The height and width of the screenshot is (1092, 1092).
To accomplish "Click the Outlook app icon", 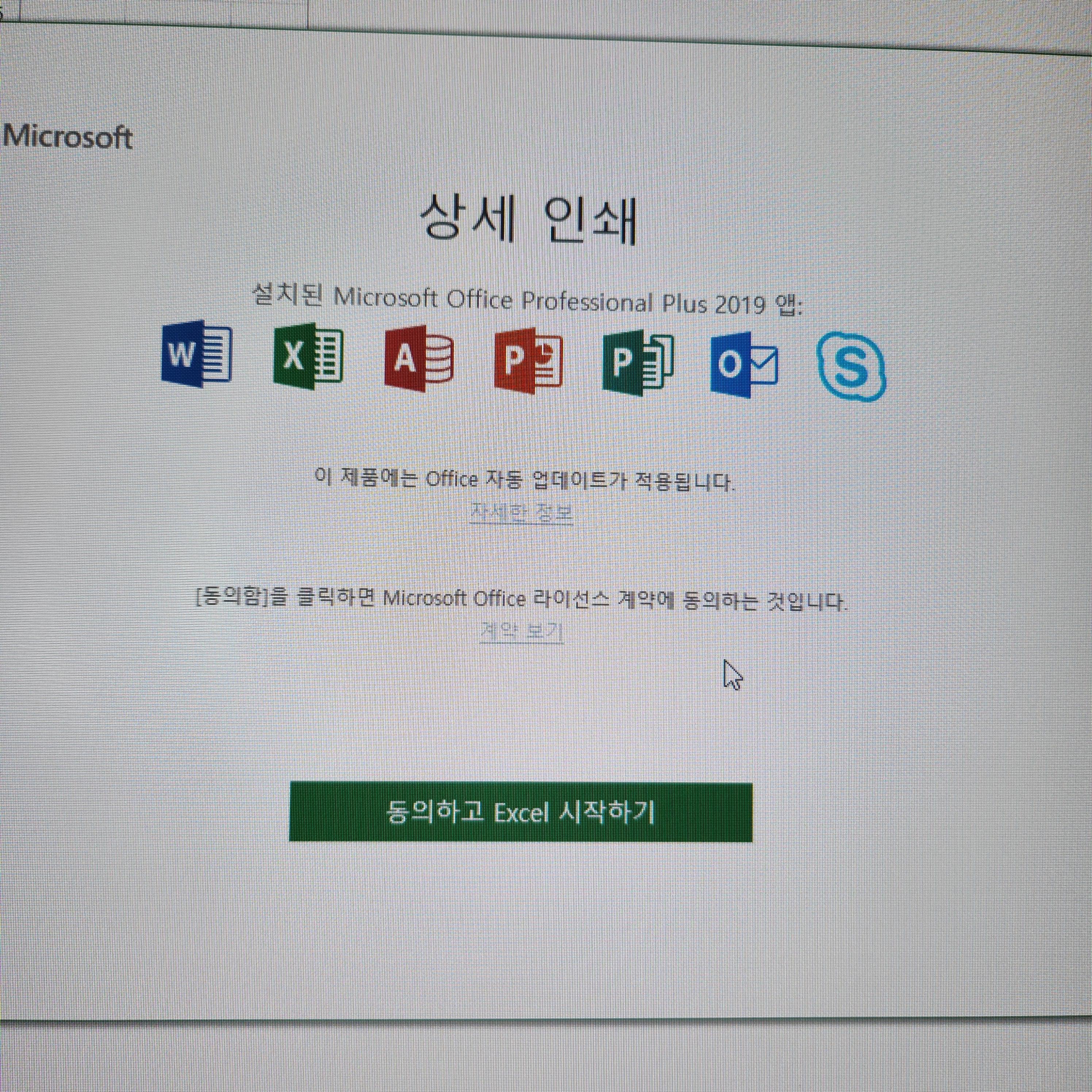I will [745, 365].
